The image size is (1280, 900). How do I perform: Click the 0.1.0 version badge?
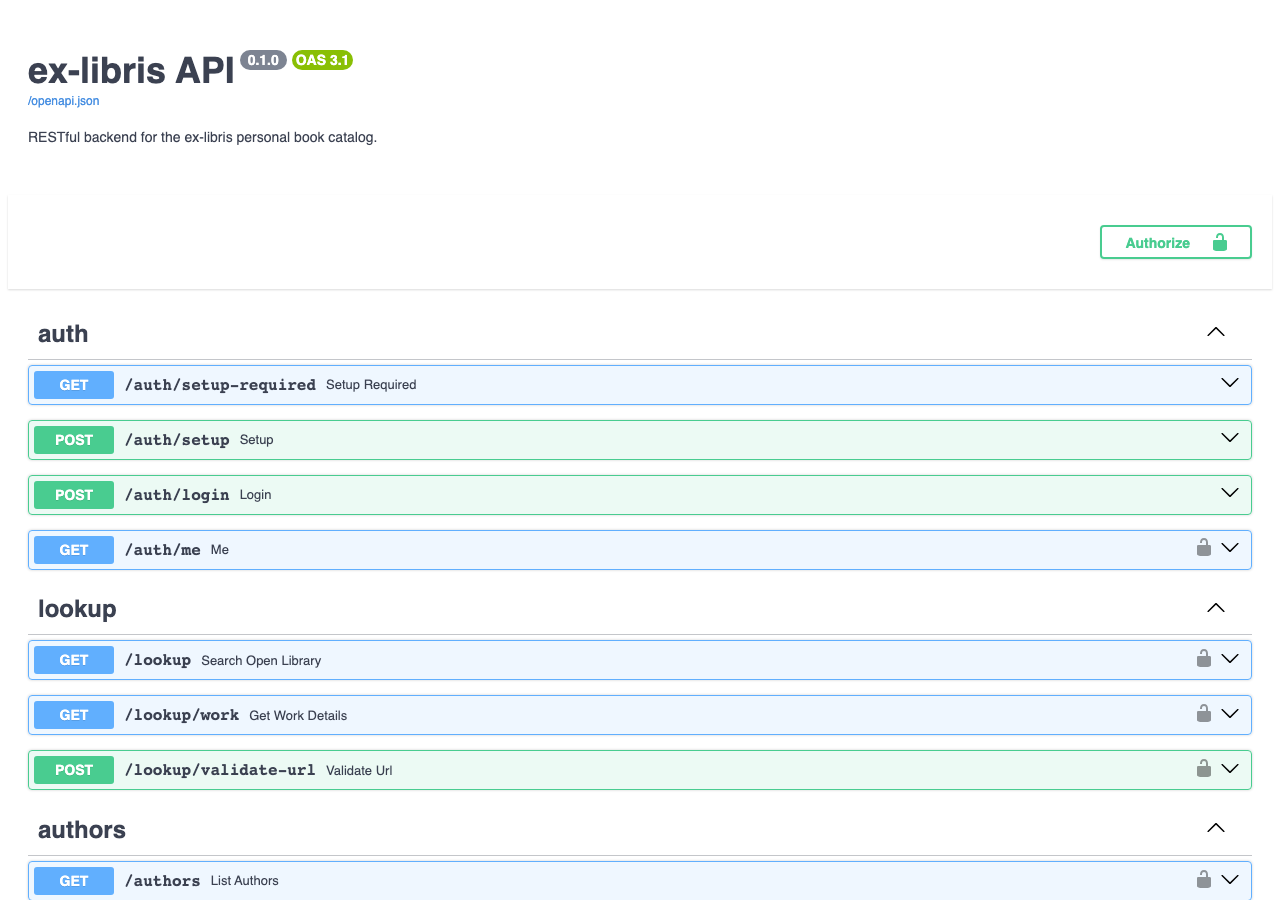263,59
